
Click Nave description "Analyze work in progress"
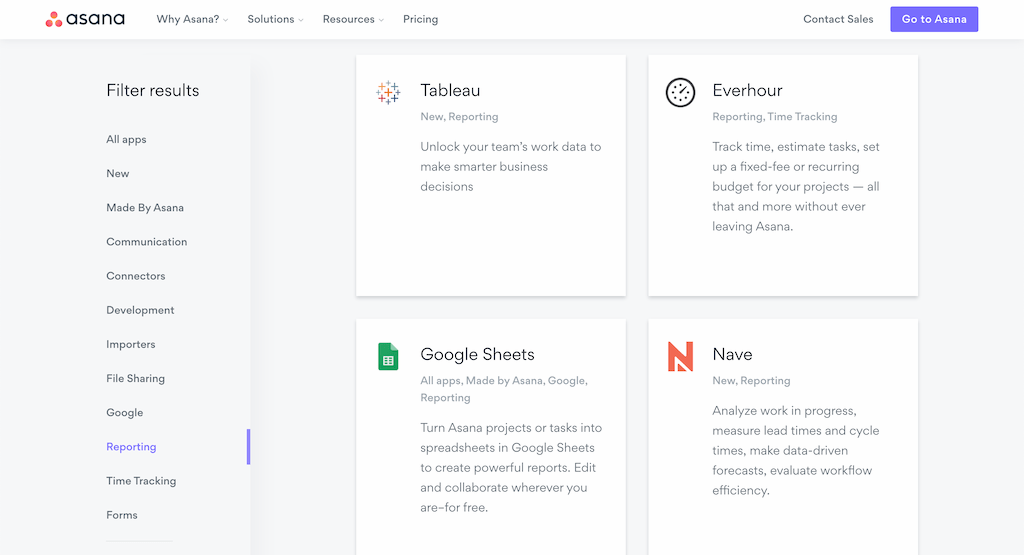795,451
